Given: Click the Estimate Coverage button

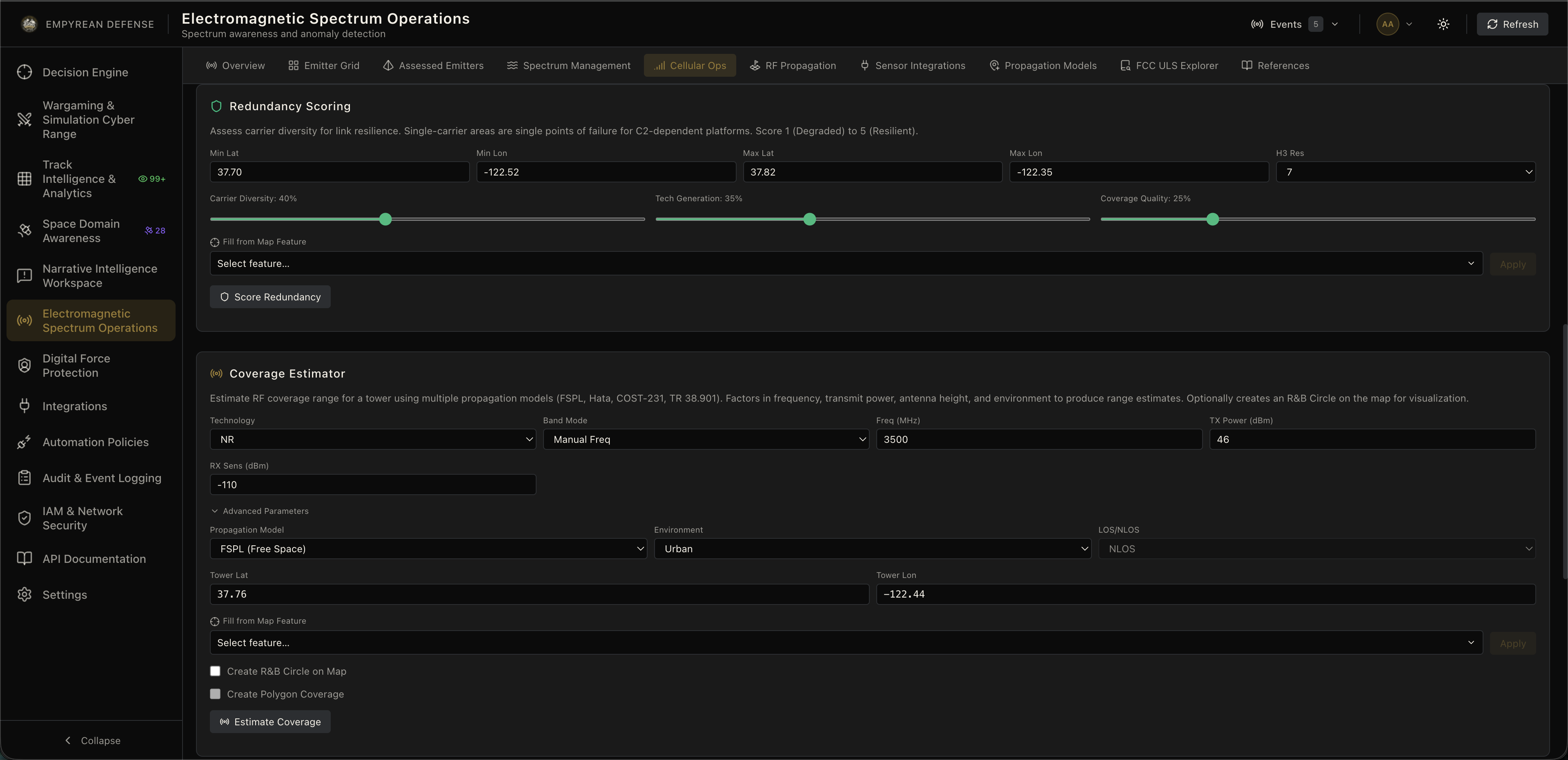Looking at the screenshot, I should pos(270,722).
